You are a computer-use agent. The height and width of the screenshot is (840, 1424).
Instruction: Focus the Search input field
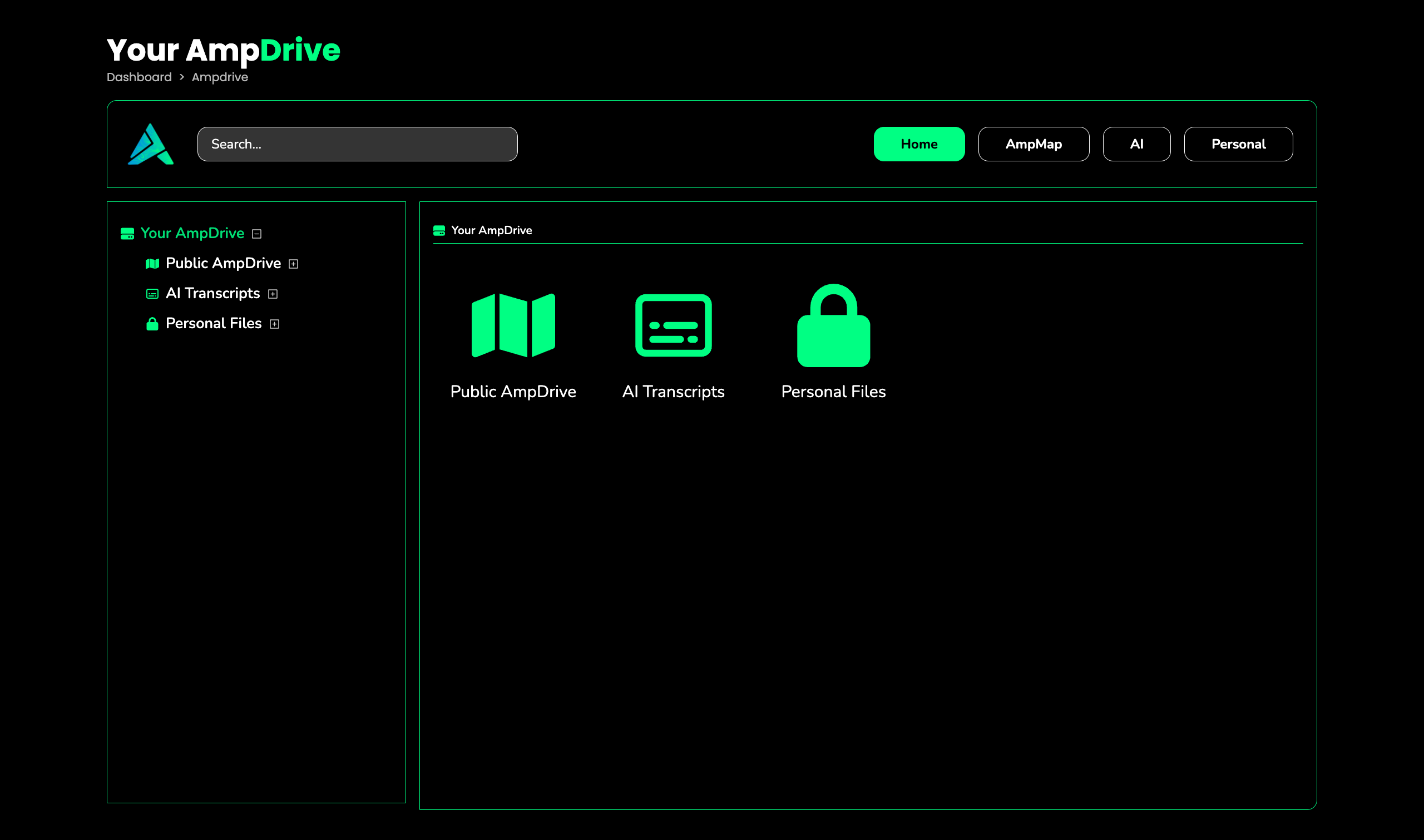click(357, 144)
